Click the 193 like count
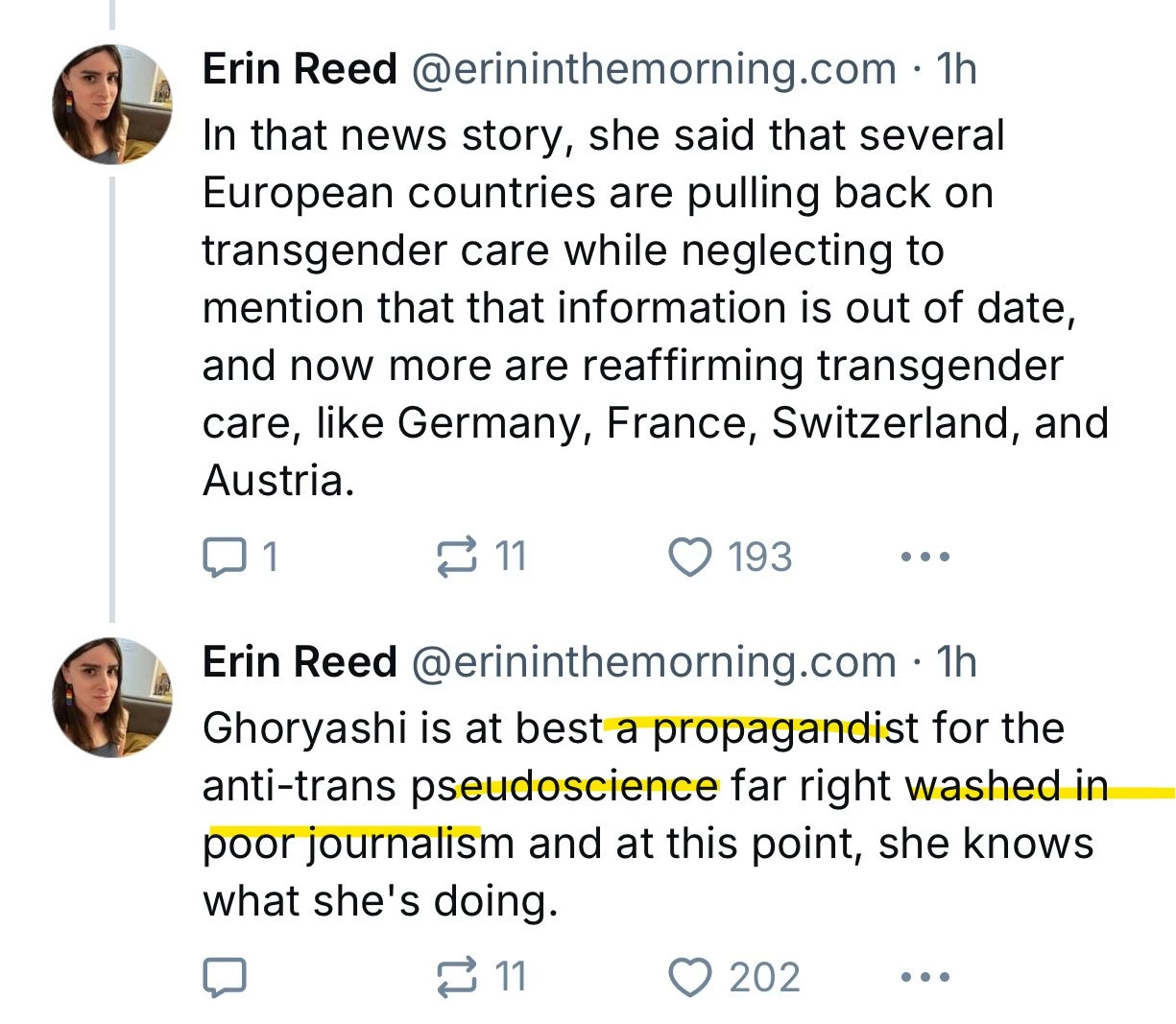The width and height of the screenshot is (1176, 1024). (x=760, y=557)
